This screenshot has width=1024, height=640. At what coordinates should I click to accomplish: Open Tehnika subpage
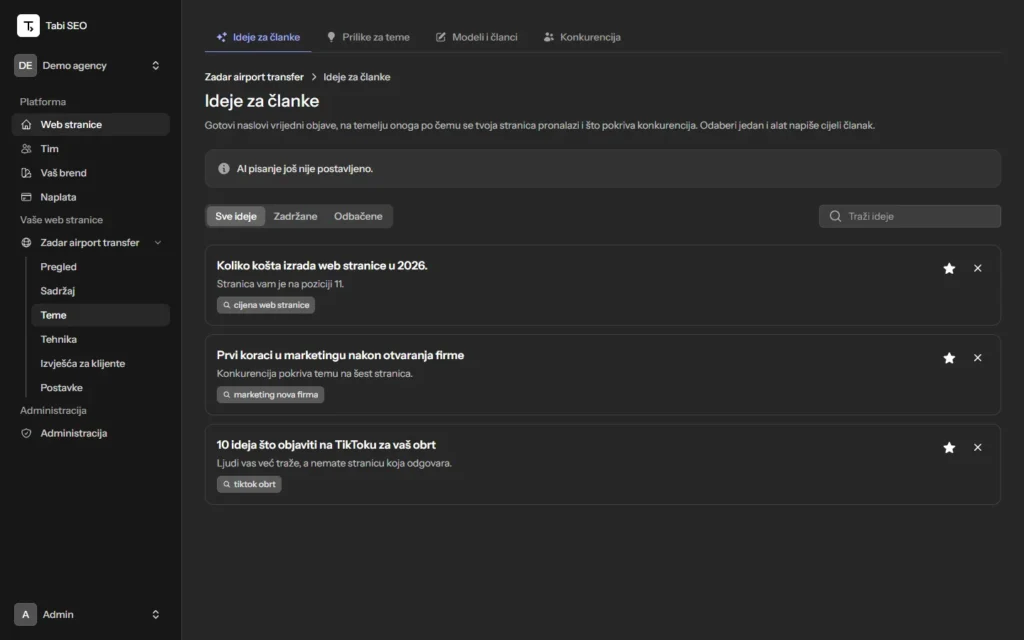pos(100,339)
